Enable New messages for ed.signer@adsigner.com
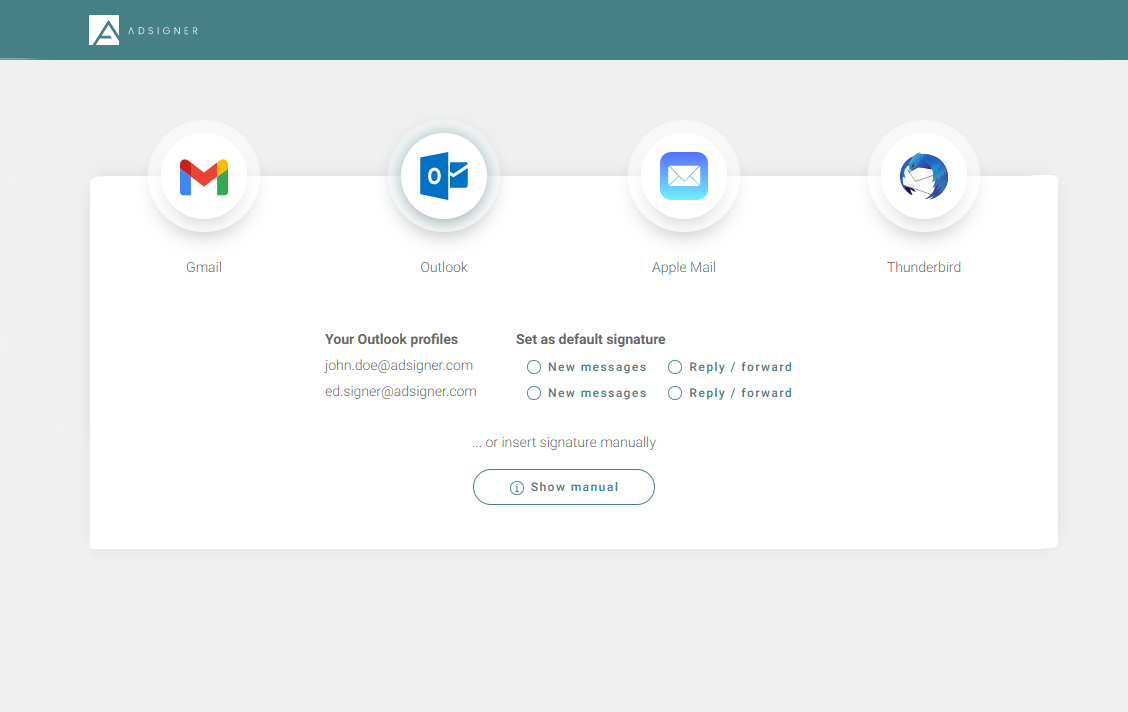 (x=534, y=393)
